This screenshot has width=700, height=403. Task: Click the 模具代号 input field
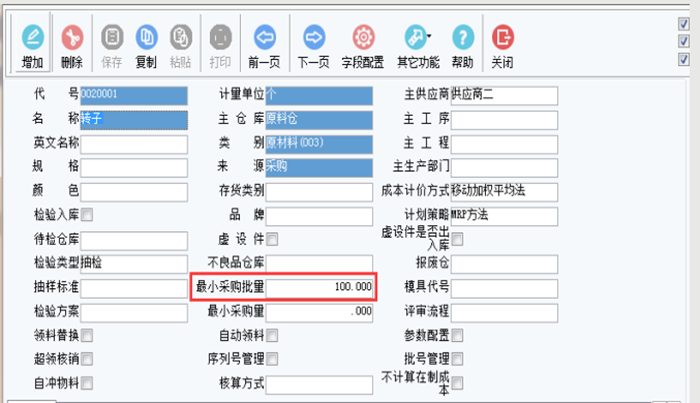coord(502,287)
